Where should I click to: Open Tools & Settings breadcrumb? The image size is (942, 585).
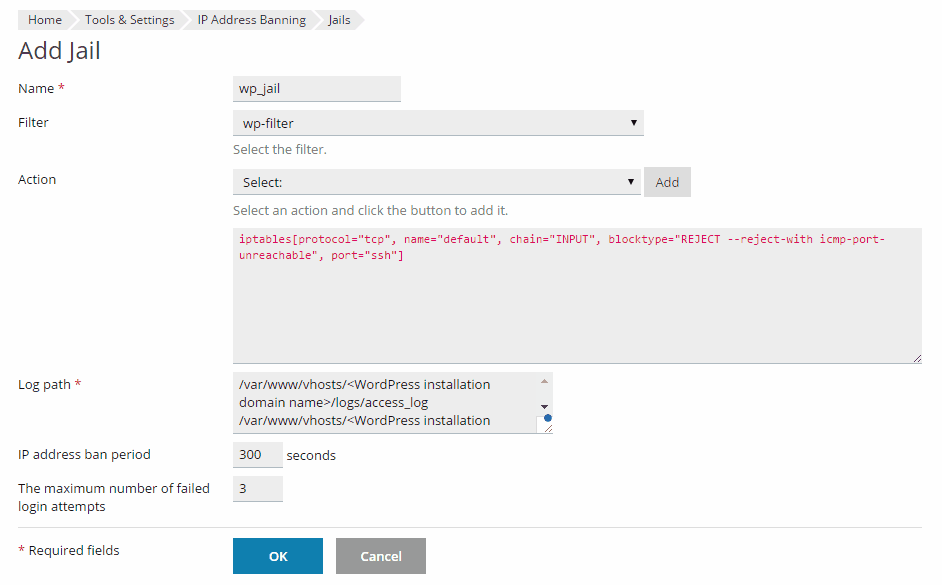coord(129,20)
